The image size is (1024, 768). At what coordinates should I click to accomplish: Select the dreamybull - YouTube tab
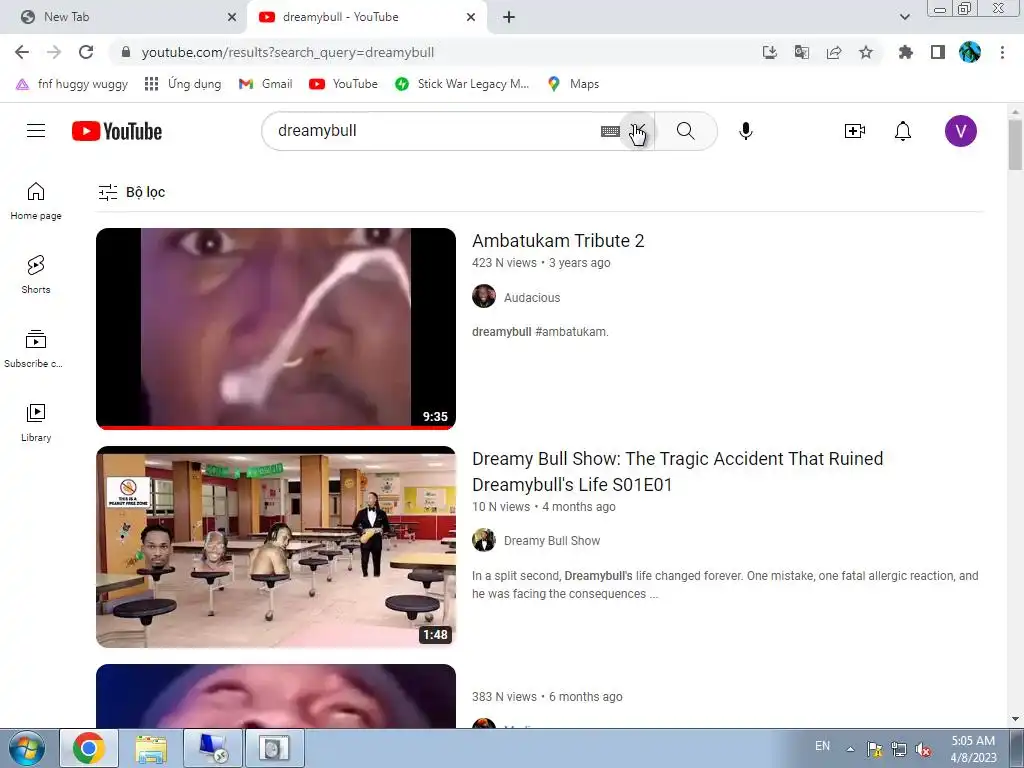tap(366, 17)
